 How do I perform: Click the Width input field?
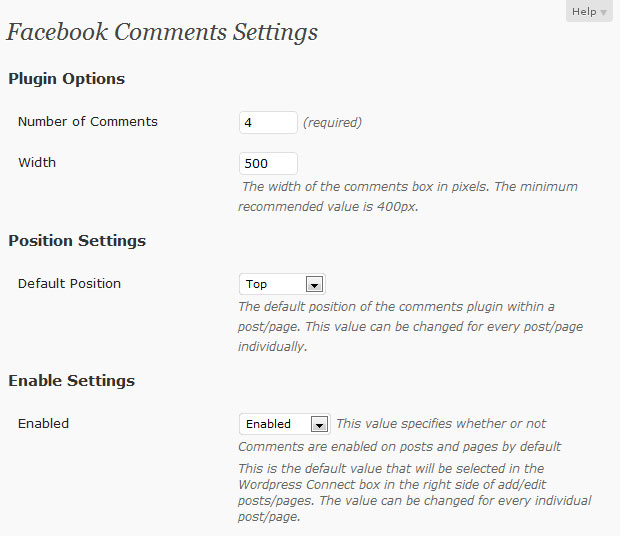click(x=268, y=163)
